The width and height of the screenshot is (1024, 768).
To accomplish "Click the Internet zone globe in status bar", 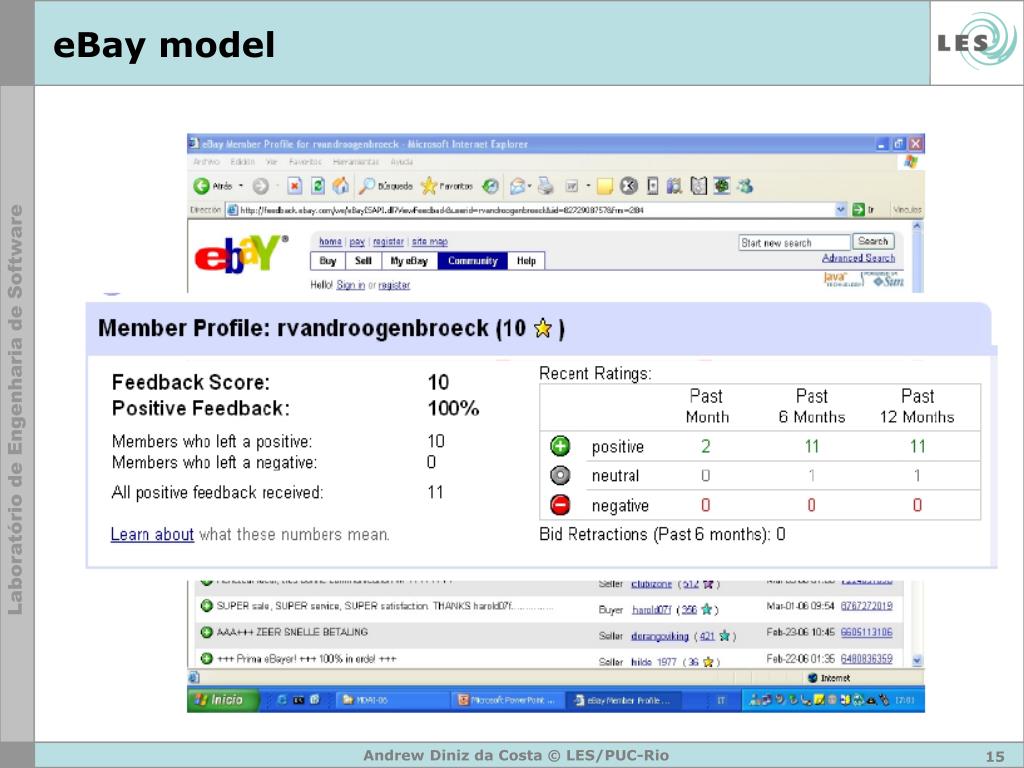I will [812, 678].
